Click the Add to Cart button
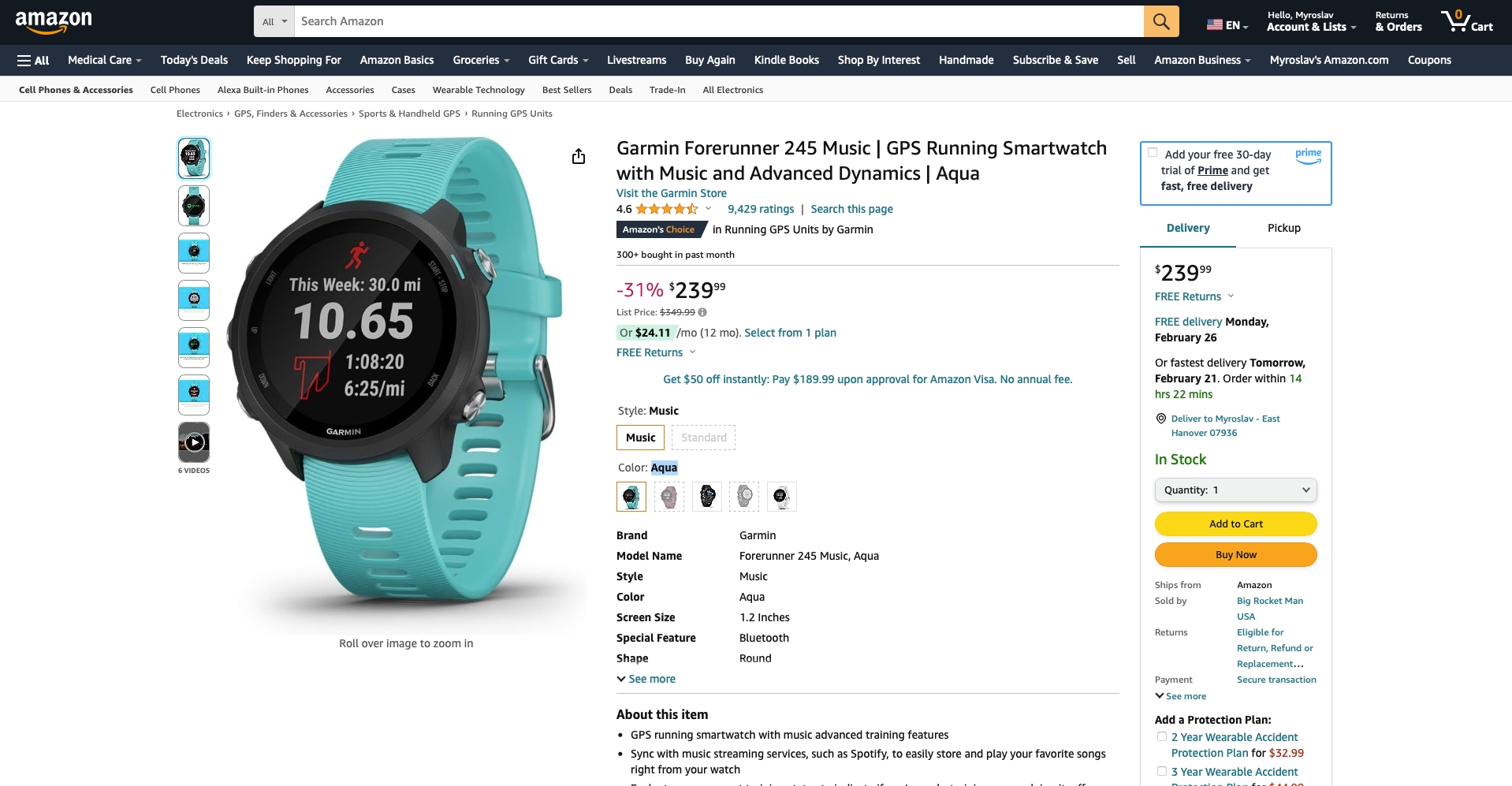This screenshot has height=786, width=1512. point(1235,523)
